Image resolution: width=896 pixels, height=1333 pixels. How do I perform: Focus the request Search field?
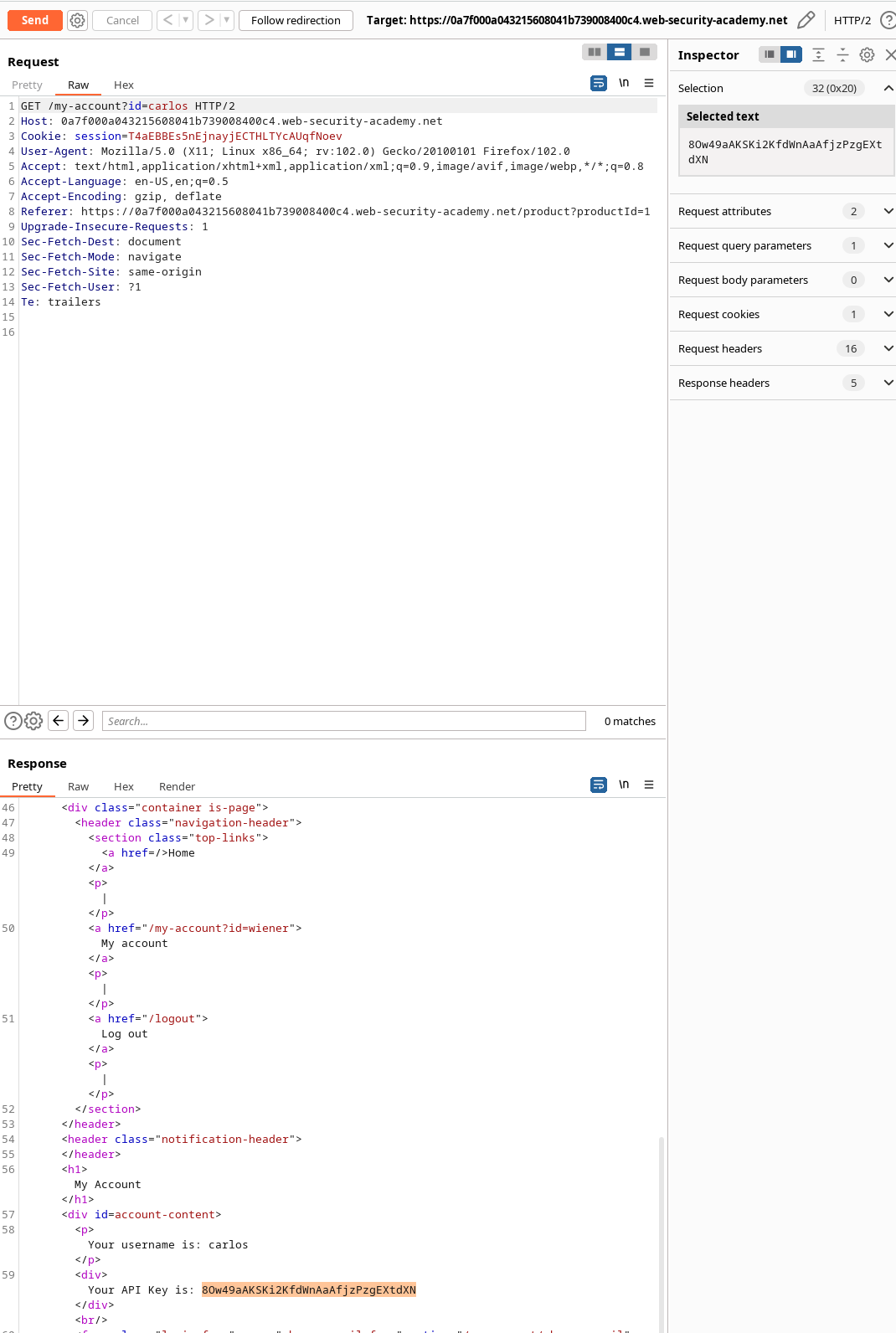point(344,721)
